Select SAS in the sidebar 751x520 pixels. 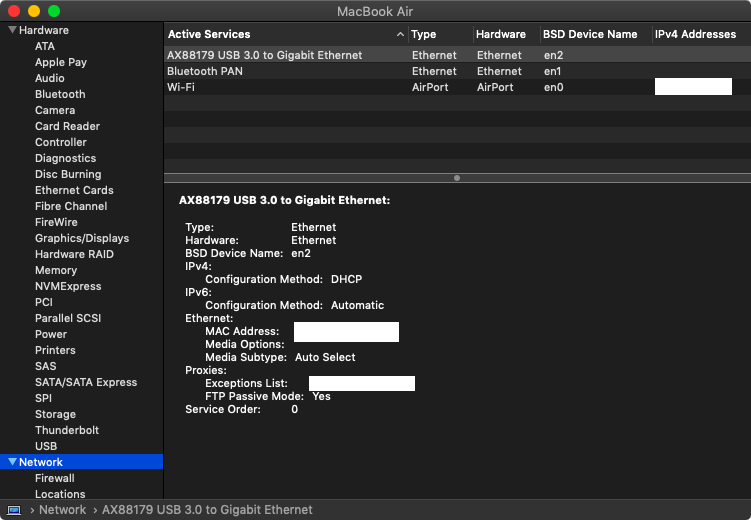pos(46,366)
